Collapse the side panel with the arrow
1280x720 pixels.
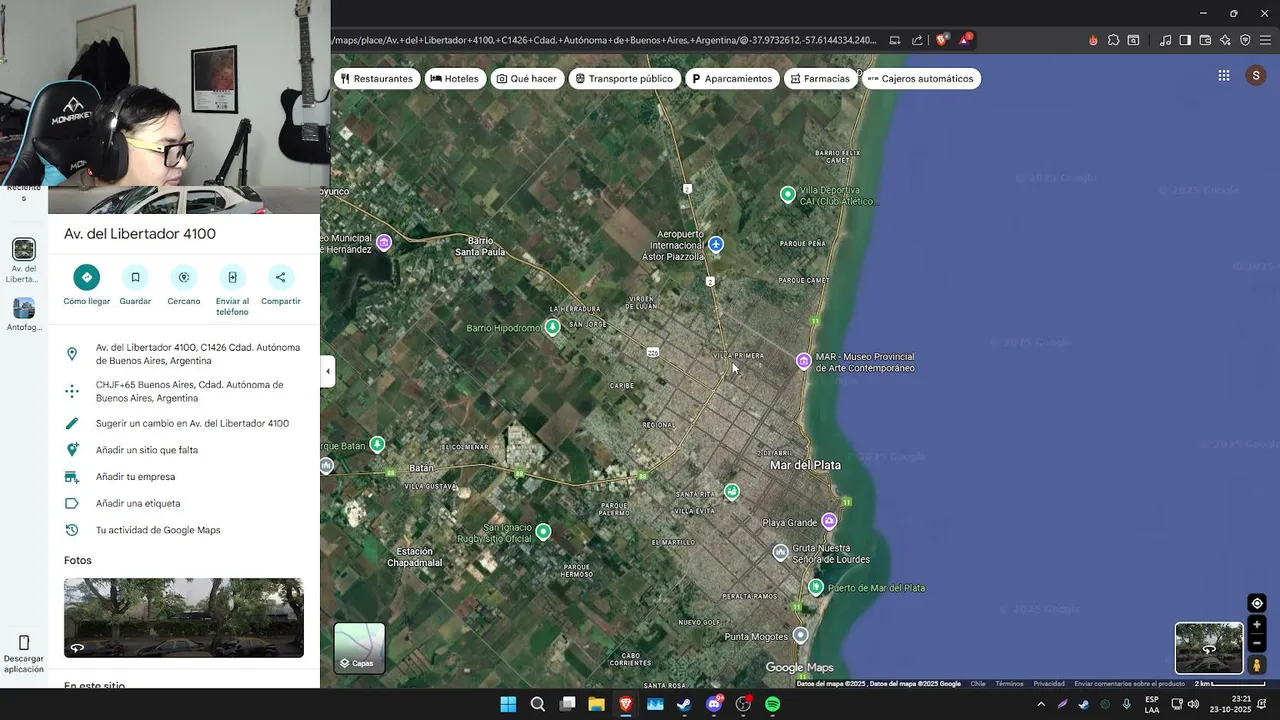(x=327, y=371)
